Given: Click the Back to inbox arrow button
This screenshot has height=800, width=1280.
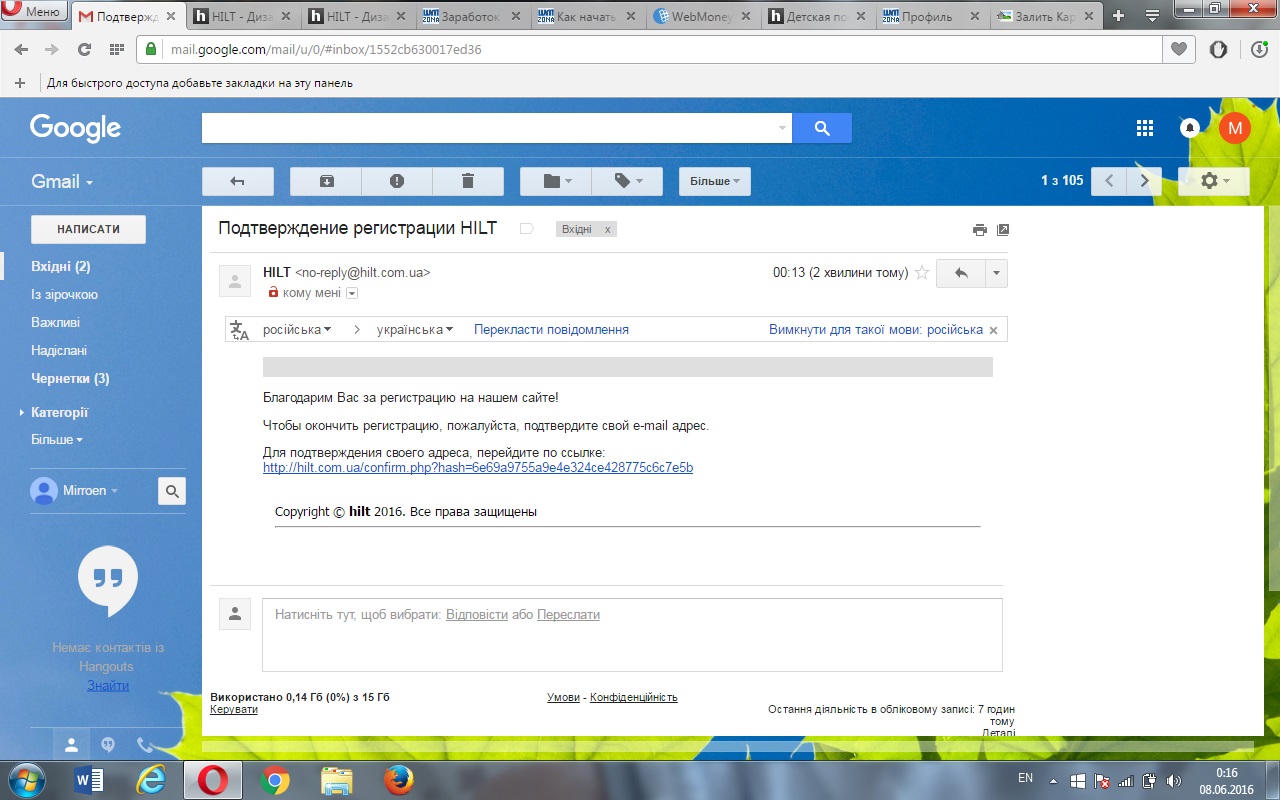Looking at the screenshot, I should pyautogui.click(x=238, y=181).
